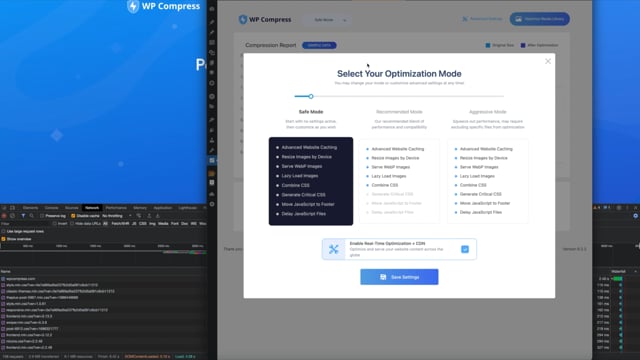Choose the Aggressive Mode feature card
Image resolution: width=640 pixels, height=360 pixels.
(x=488, y=181)
